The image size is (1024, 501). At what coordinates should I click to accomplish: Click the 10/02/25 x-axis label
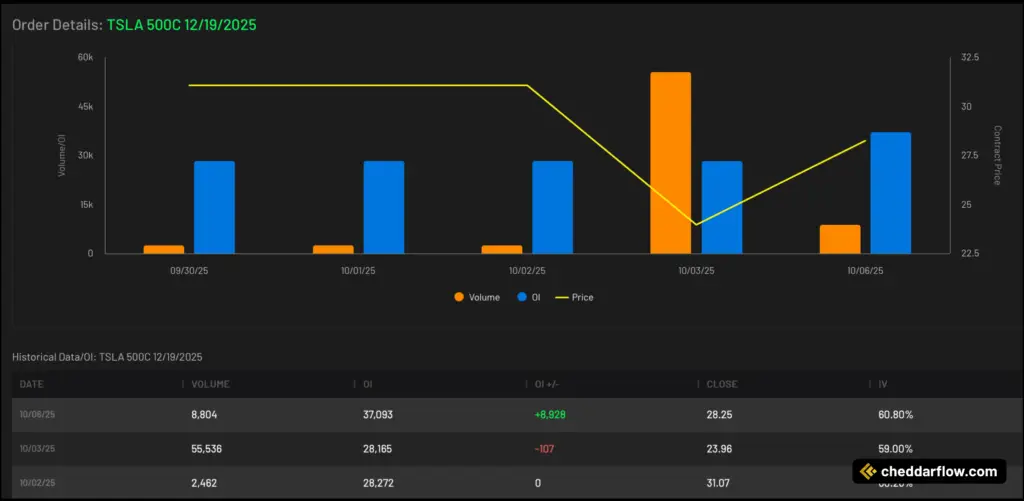(528, 270)
